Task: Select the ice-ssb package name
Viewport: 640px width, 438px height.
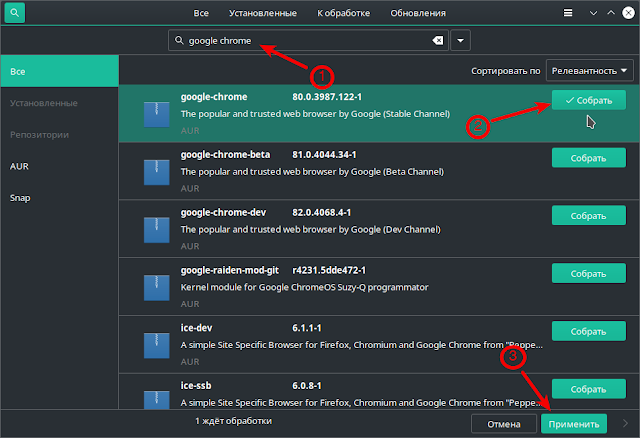Action: pos(196,386)
